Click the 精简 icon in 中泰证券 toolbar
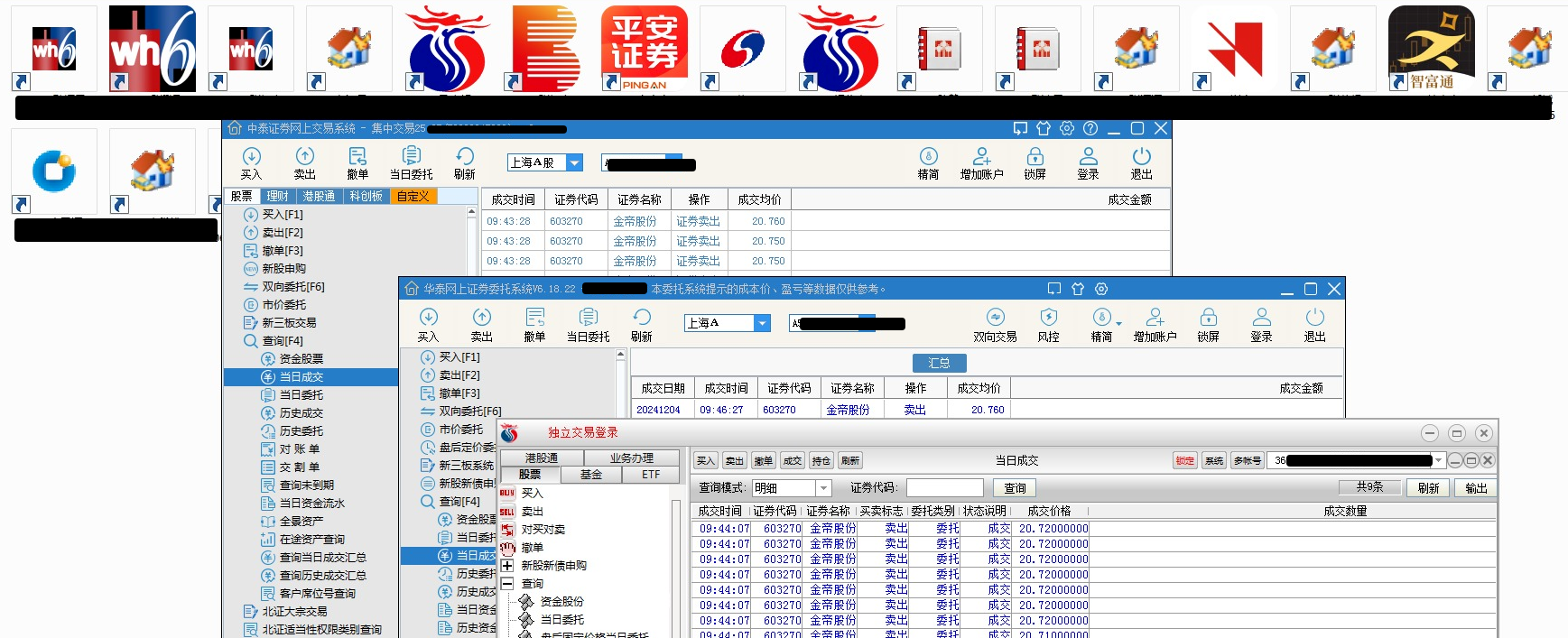The height and width of the screenshot is (638, 1568). click(x=928, y=163)
